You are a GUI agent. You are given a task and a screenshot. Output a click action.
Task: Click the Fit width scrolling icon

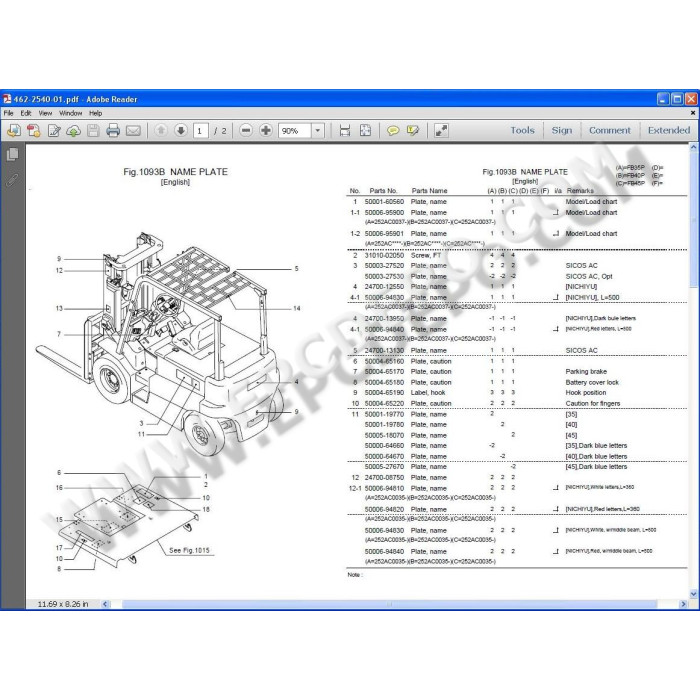point(345,131)
